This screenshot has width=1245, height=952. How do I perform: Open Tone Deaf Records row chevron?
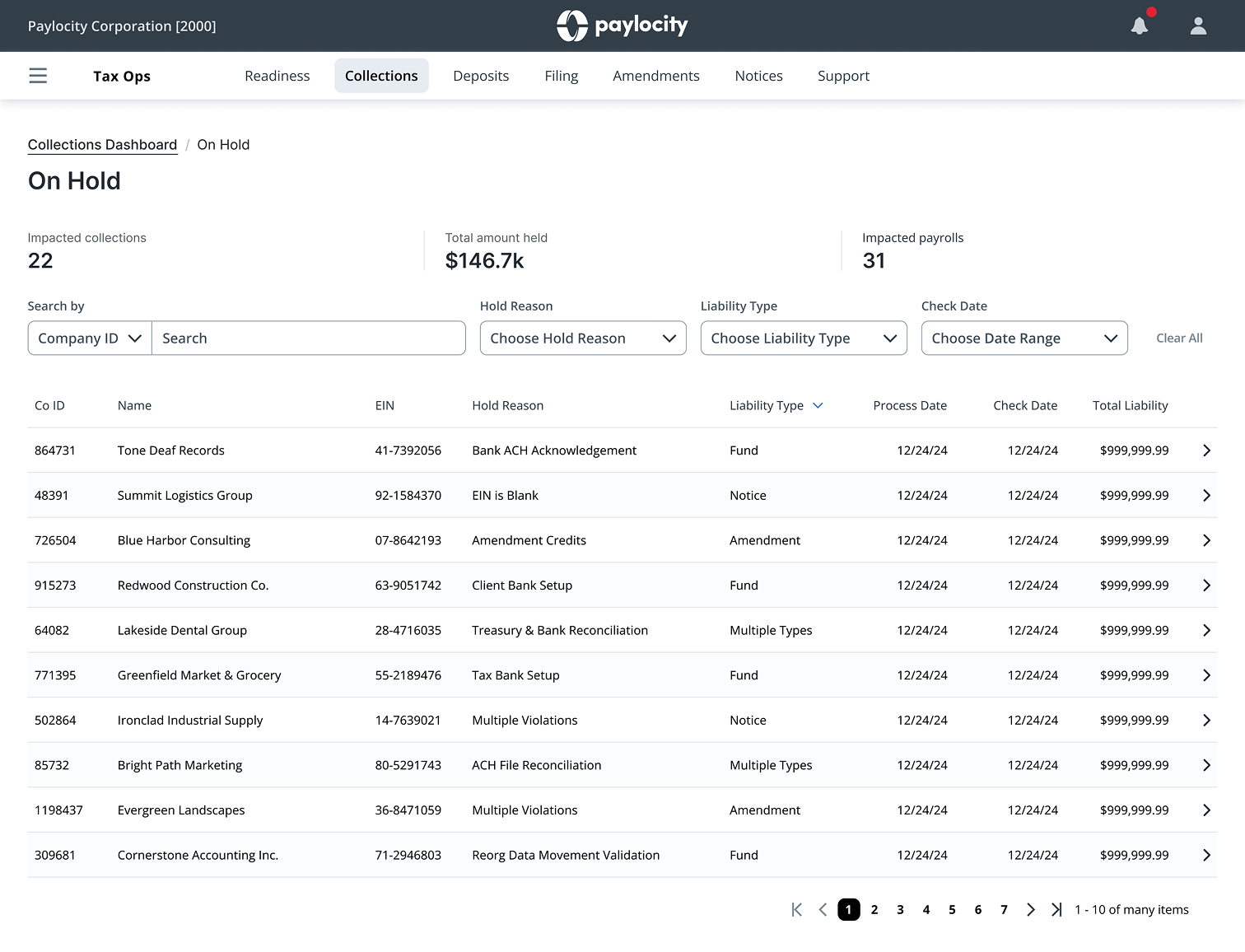(1206, 450)
